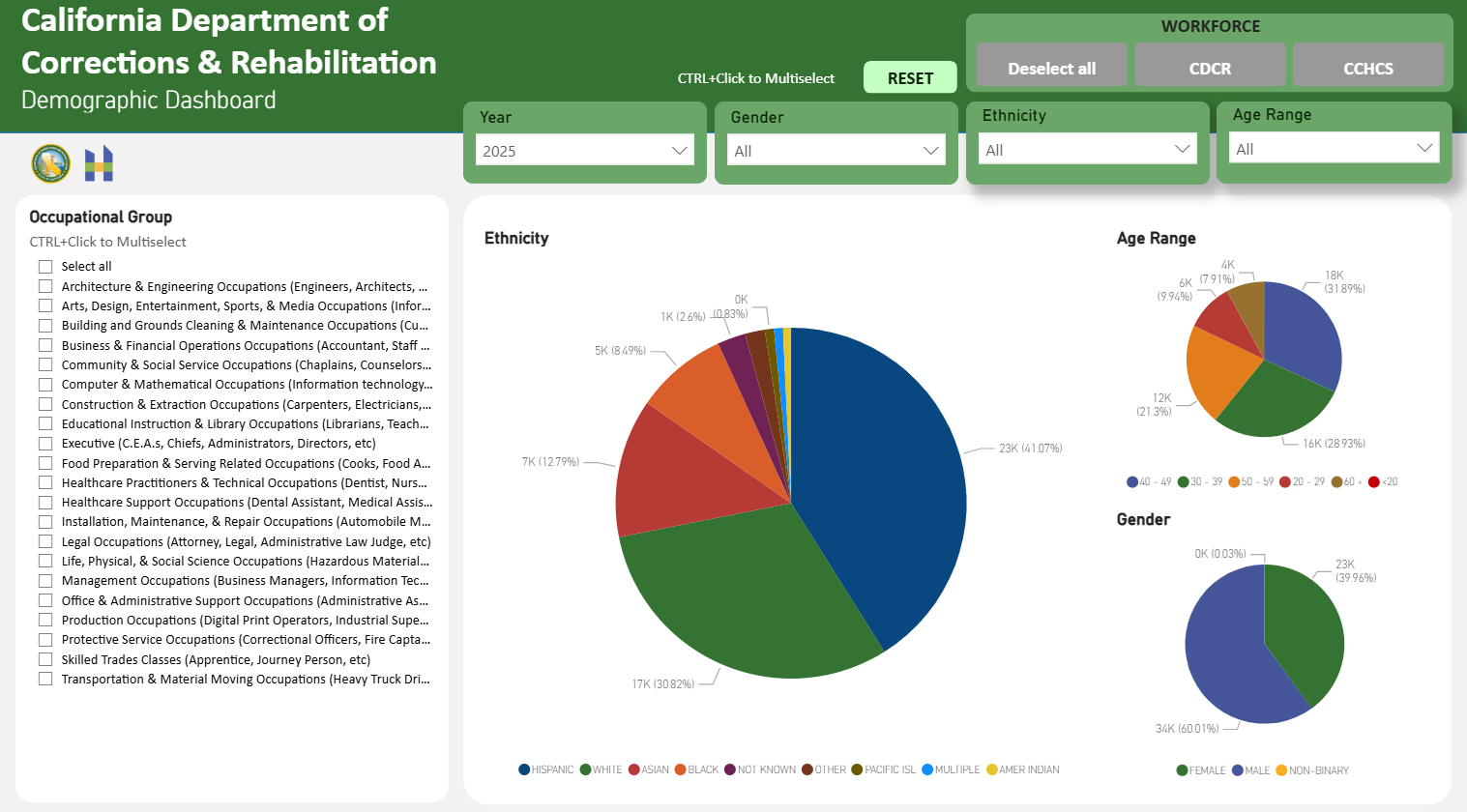This screenshot has height=812, width=1467.
Task: Enable the Protective Service Occupations checkbox
Action: (x=45, y=640)
